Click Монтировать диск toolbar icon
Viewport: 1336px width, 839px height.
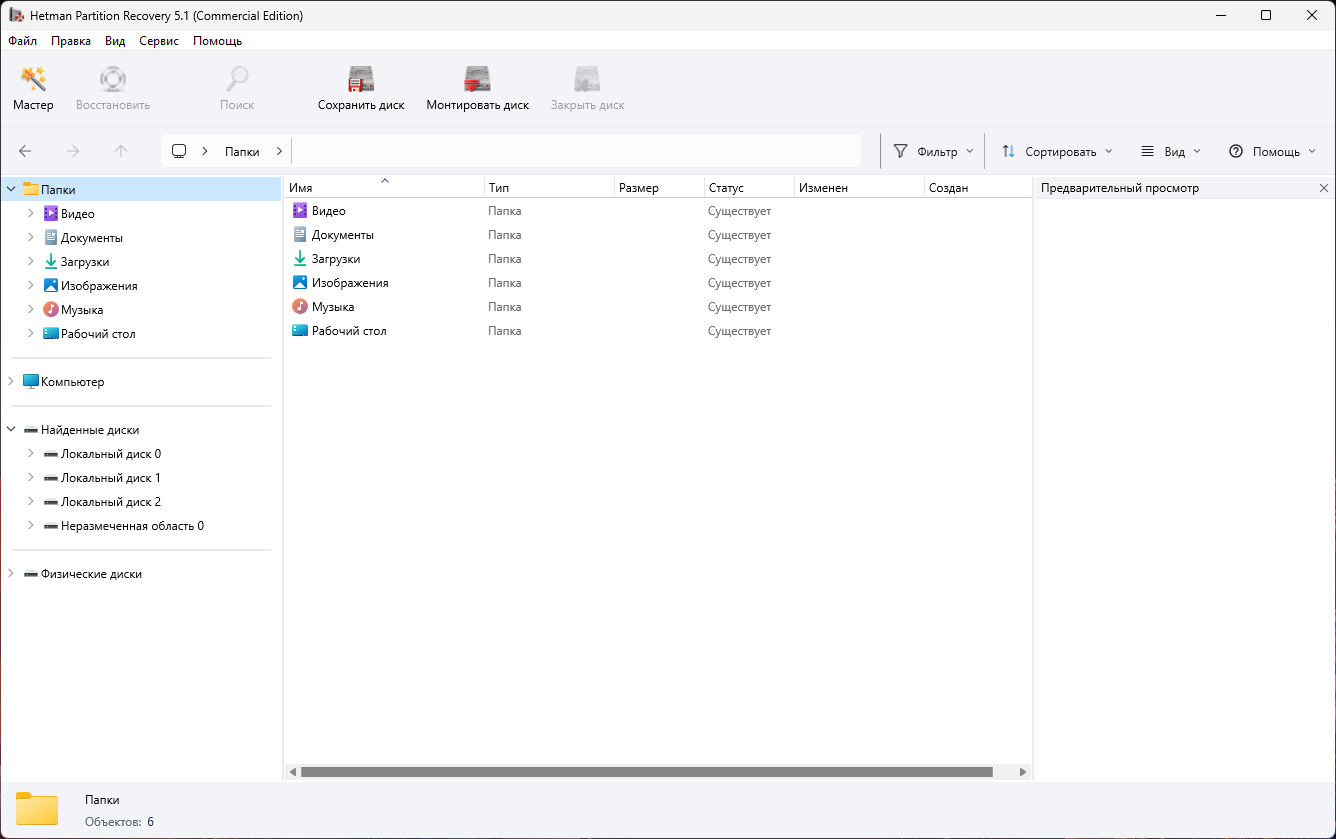[x=477, y=79]
